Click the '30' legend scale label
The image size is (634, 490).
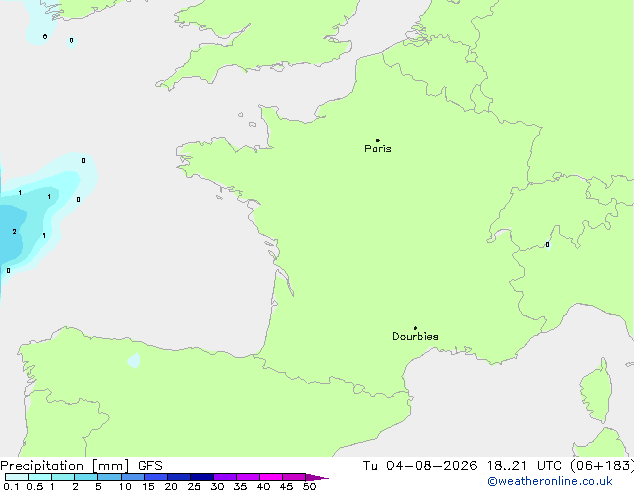tap(217, 486)
